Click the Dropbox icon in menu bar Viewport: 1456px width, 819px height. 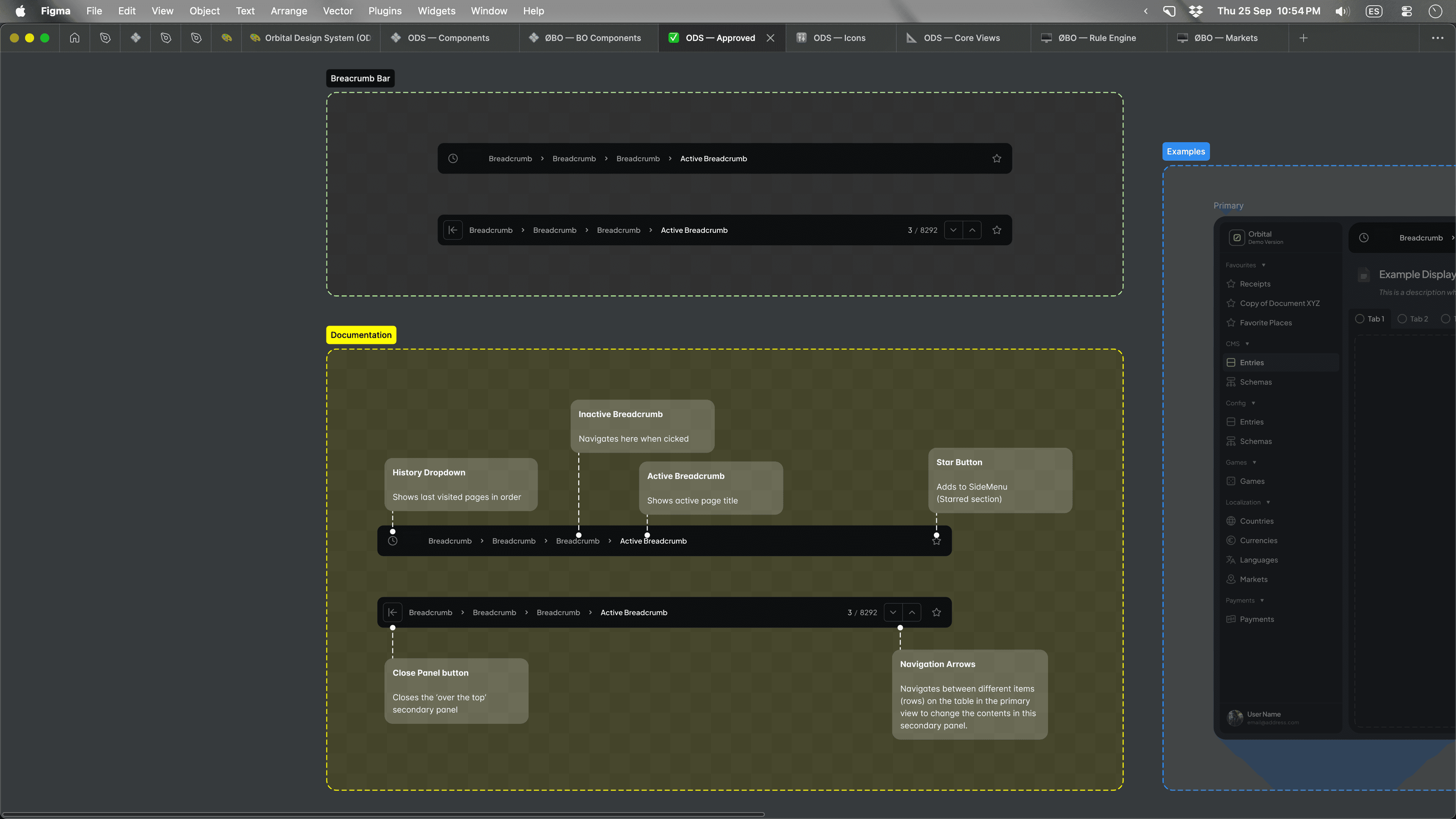[1196, 11]
